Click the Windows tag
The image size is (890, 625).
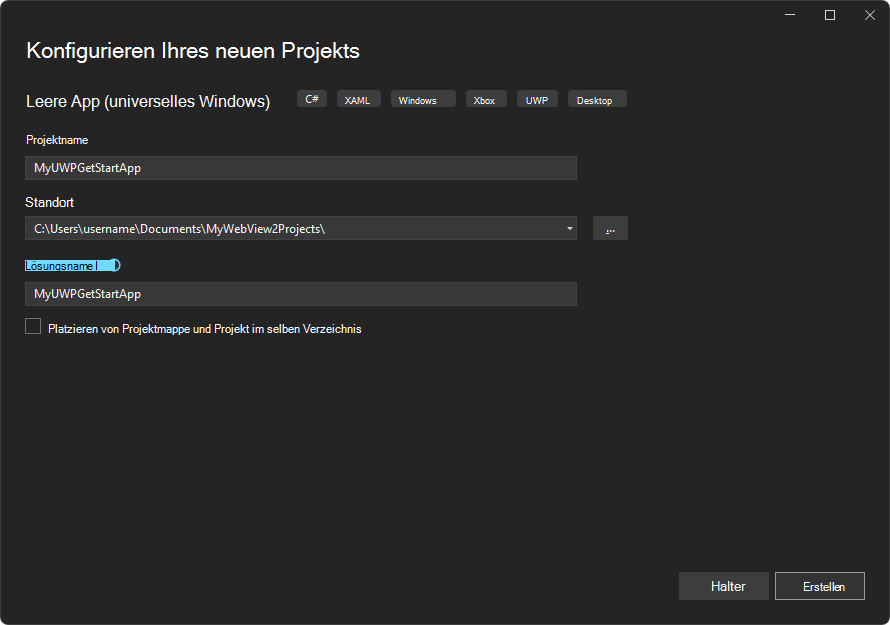pos(423,99)
